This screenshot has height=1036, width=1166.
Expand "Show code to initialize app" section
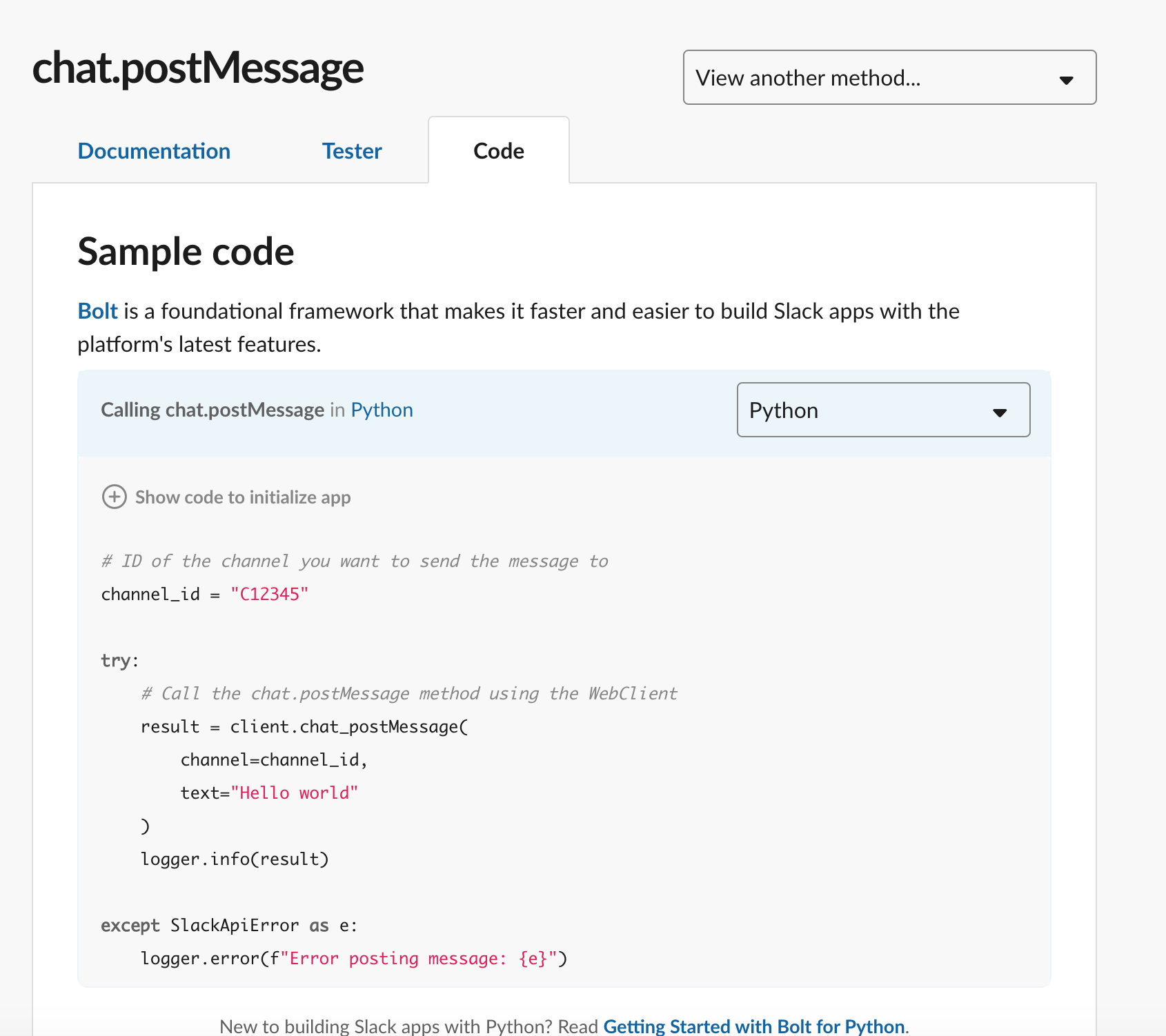pyautogui.click(x=243, y=497)
